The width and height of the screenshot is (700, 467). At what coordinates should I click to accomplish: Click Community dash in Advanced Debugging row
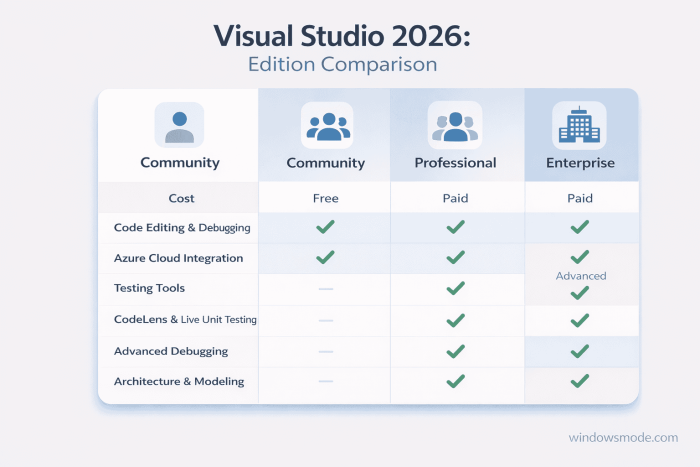coord(326,352)
